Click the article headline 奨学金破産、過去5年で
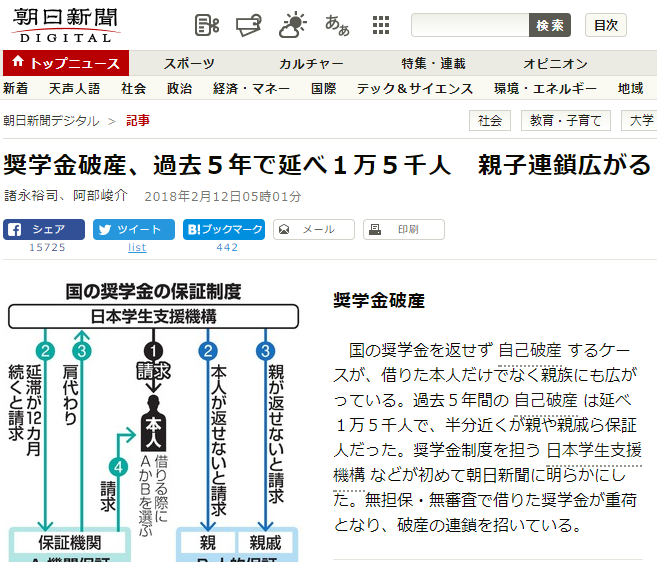Screen dimensions: 657x562 (327, 164)
